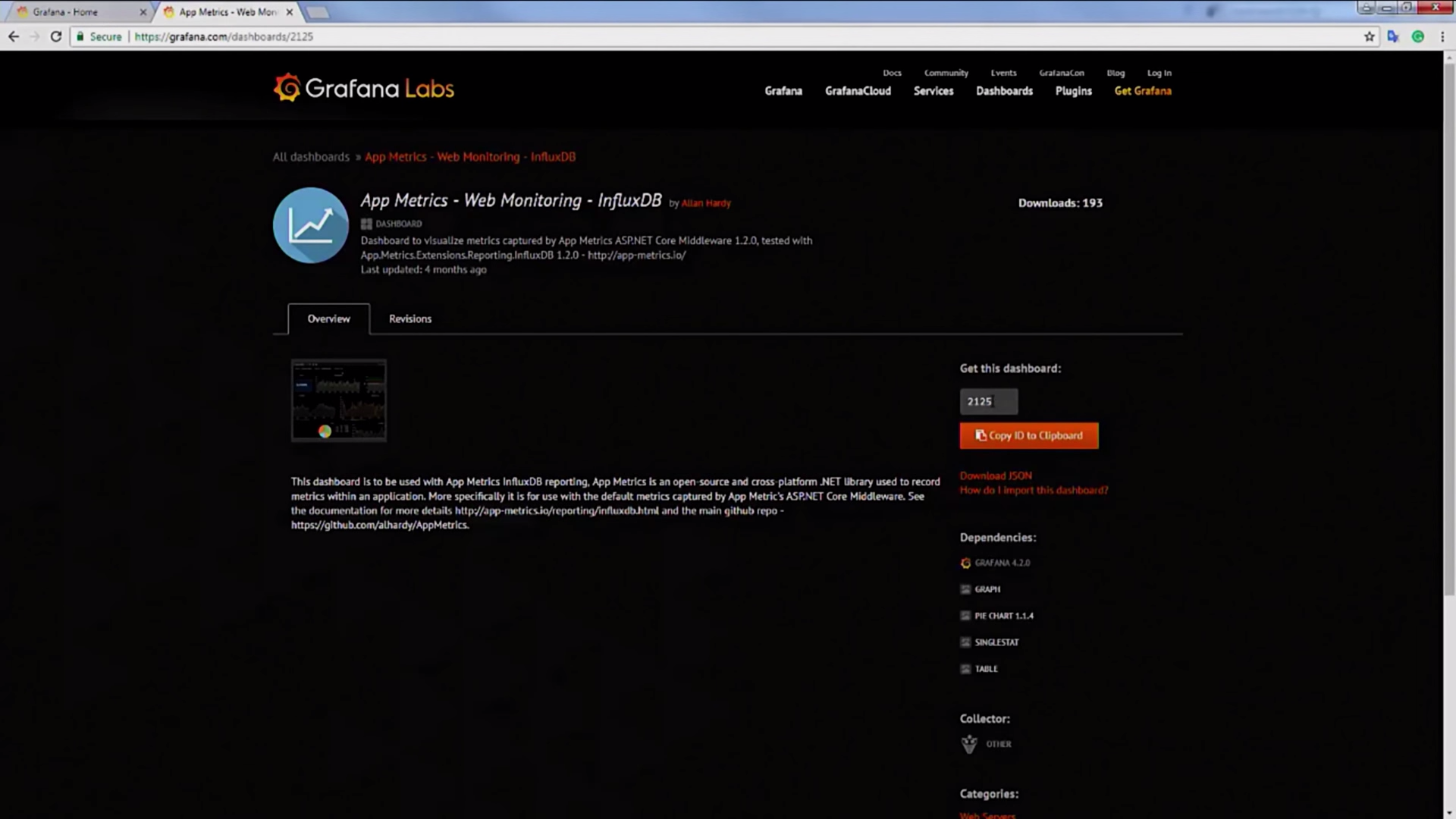The image size is (1456, 819).
Task: Click the dashboard grid icon beside DASHBOARD label
Action: [367, 224]
